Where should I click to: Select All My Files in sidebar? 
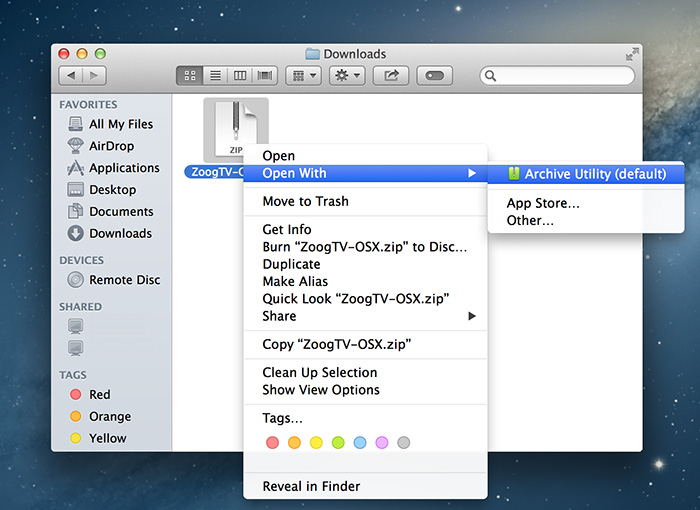tap(111, 124)
